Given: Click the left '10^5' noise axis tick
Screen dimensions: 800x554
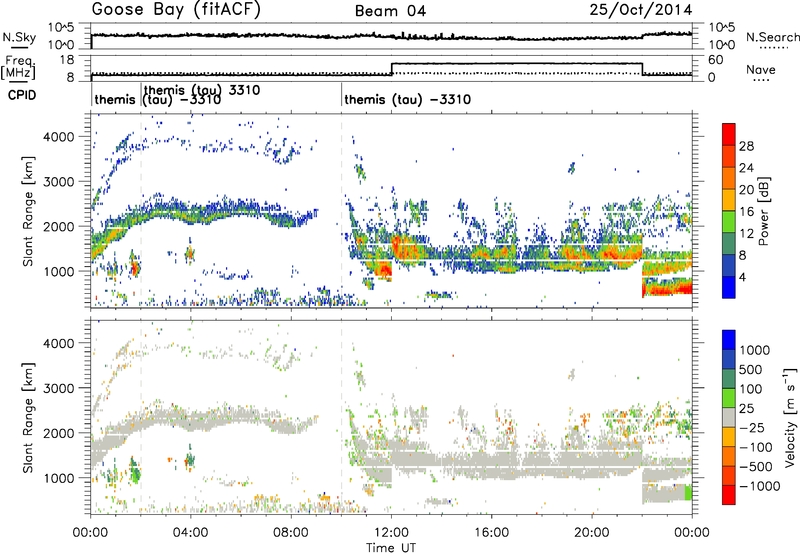Looking at the screenshot, I should [x=61, y=27].
